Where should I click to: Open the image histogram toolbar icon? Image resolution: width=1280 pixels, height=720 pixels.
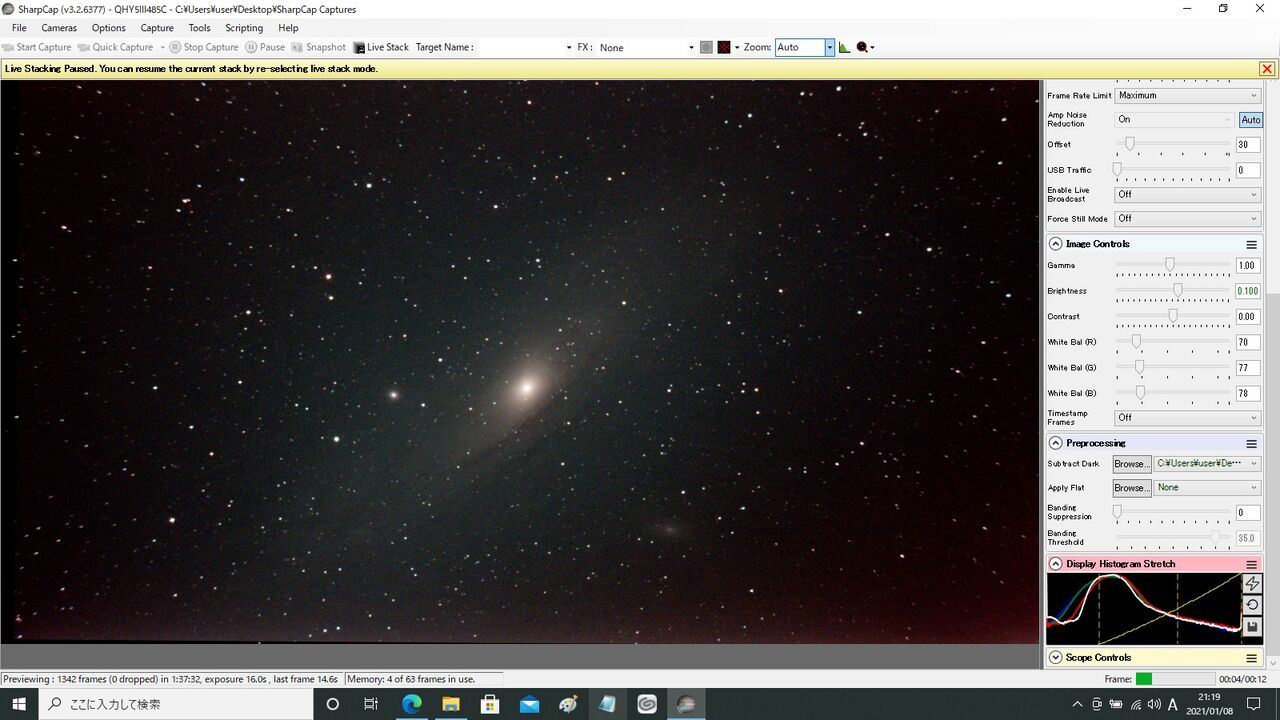[844, 47]
